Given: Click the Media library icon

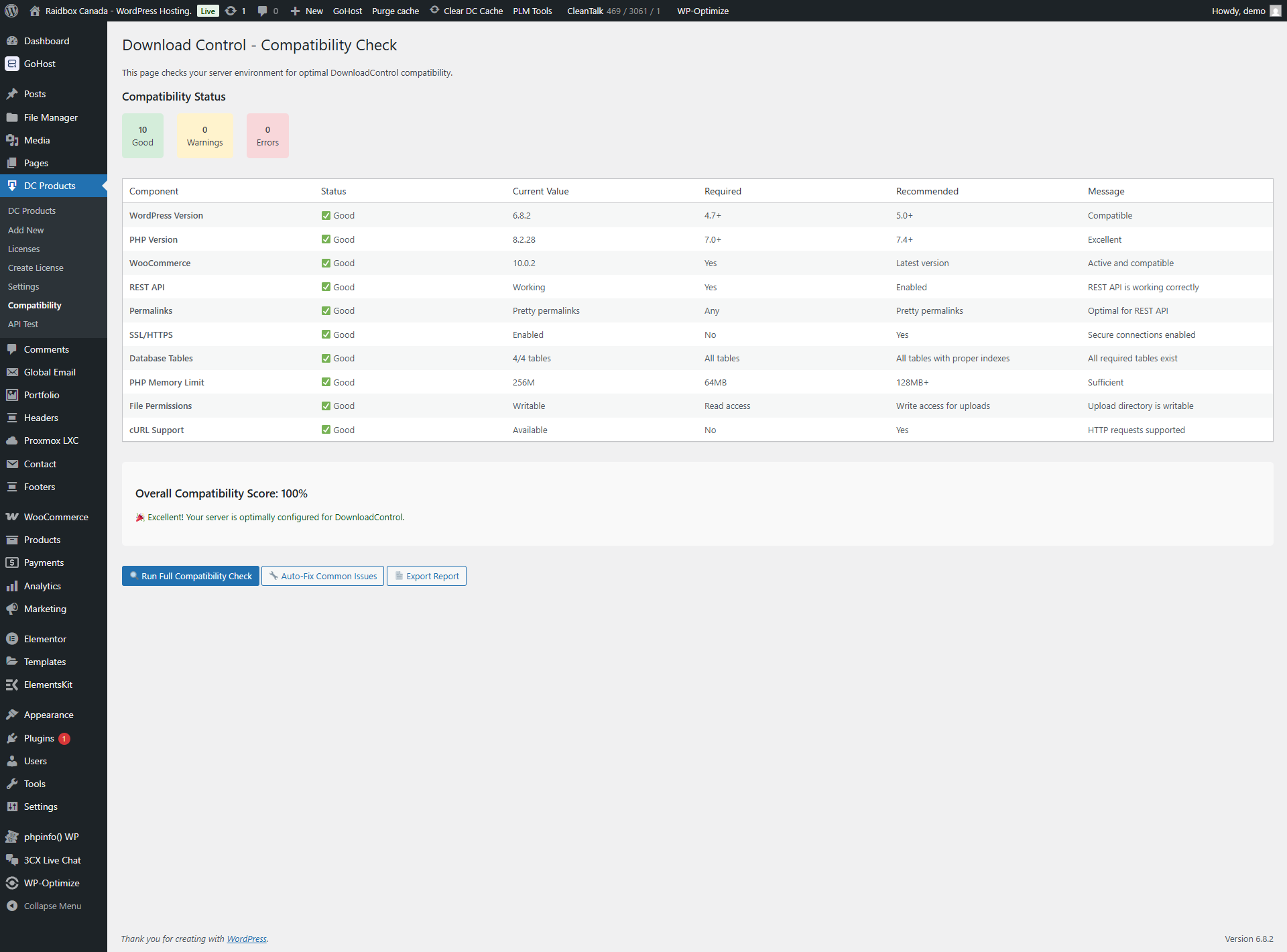Looking at the screenshot, I should (x=12, y=140).
